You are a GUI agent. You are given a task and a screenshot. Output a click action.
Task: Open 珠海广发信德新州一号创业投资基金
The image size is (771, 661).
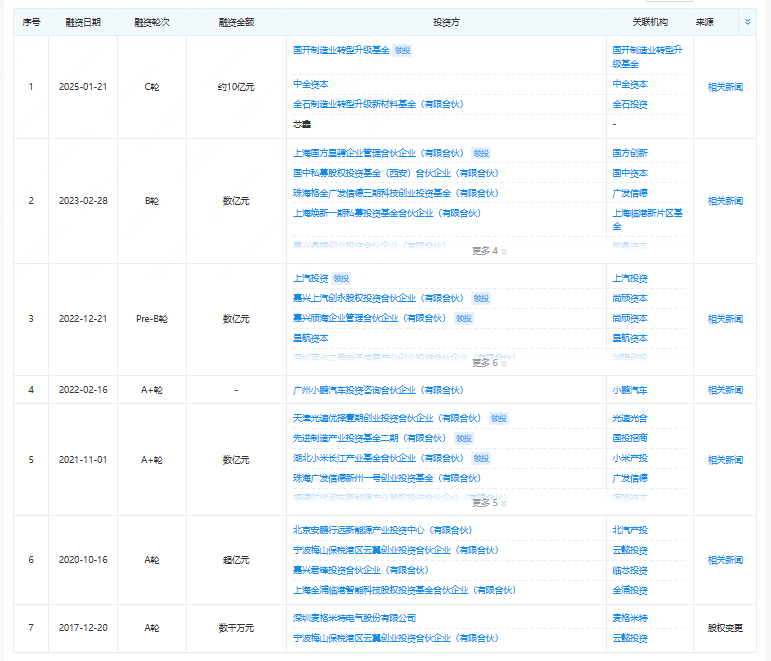click(x=387, y=478)
